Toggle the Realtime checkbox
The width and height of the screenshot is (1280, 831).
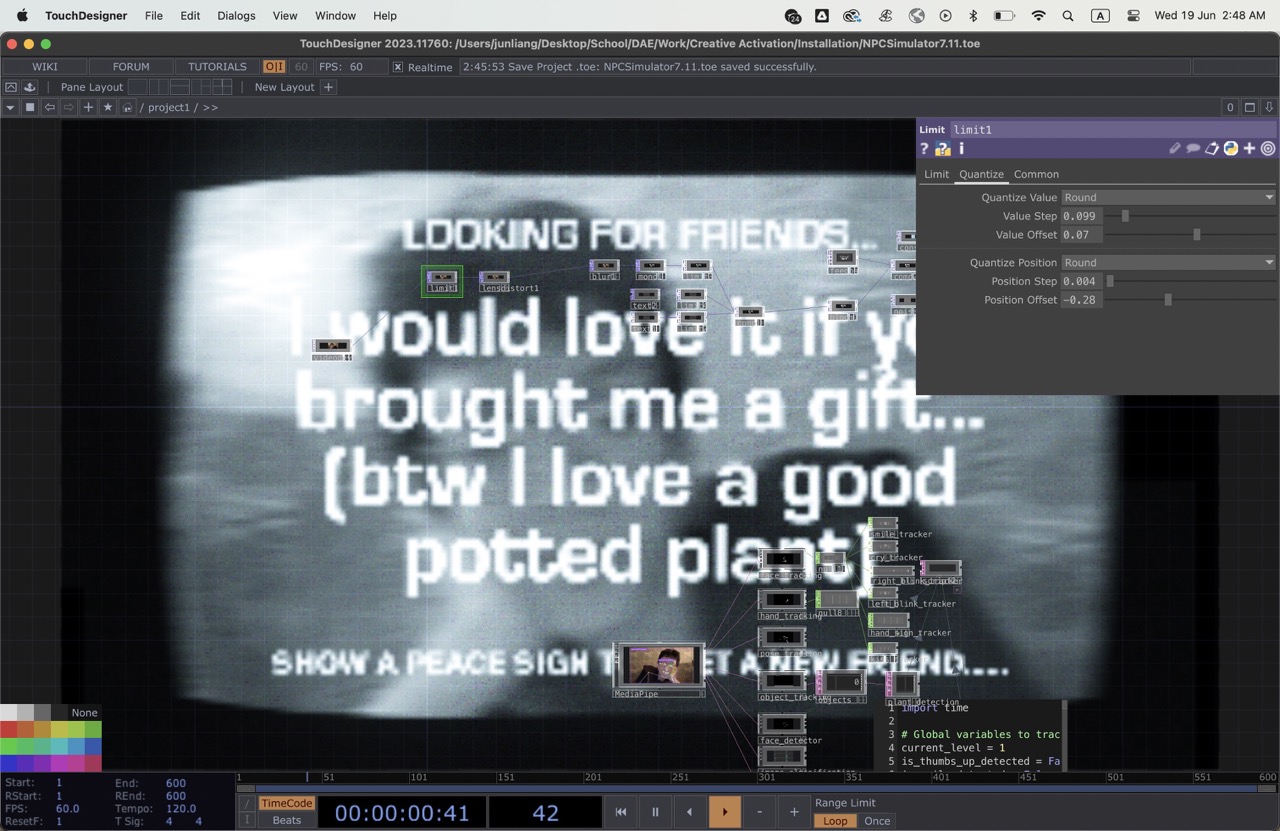(398, 67)
